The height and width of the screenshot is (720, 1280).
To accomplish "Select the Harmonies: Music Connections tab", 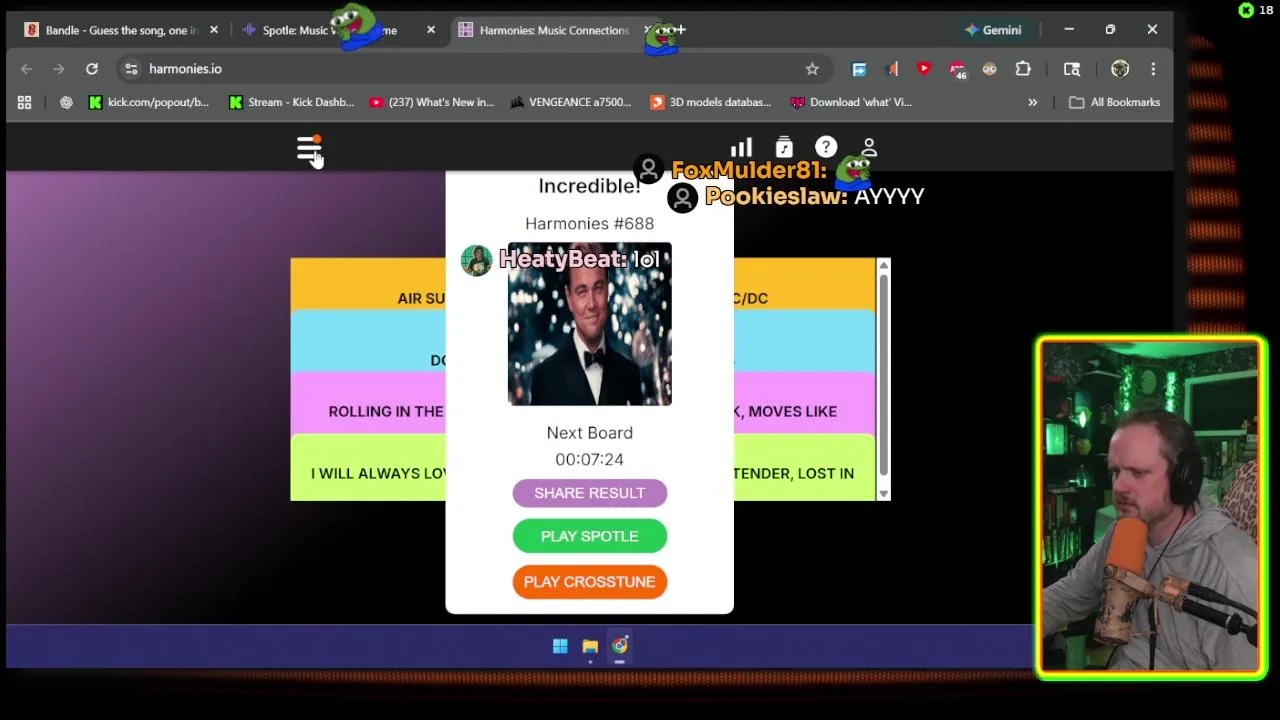I will point(553,30).
